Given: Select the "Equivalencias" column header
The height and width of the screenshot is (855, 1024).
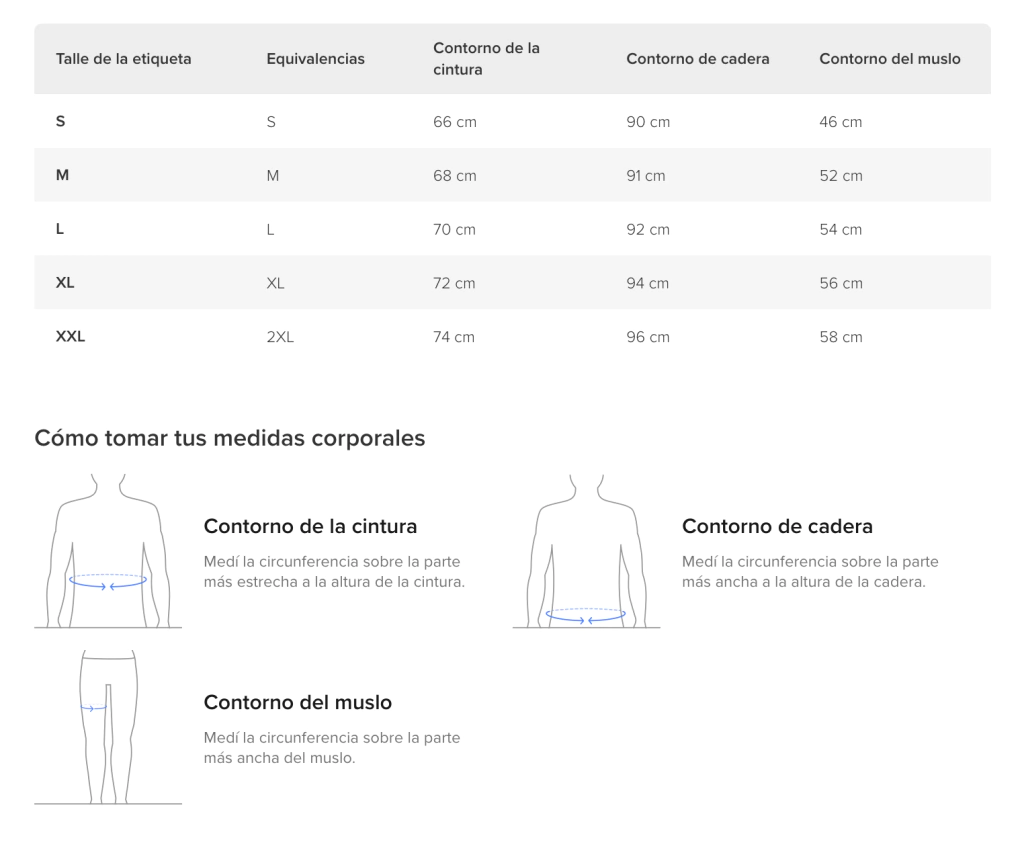Looking at the screenshot, I should coord(315,59).
